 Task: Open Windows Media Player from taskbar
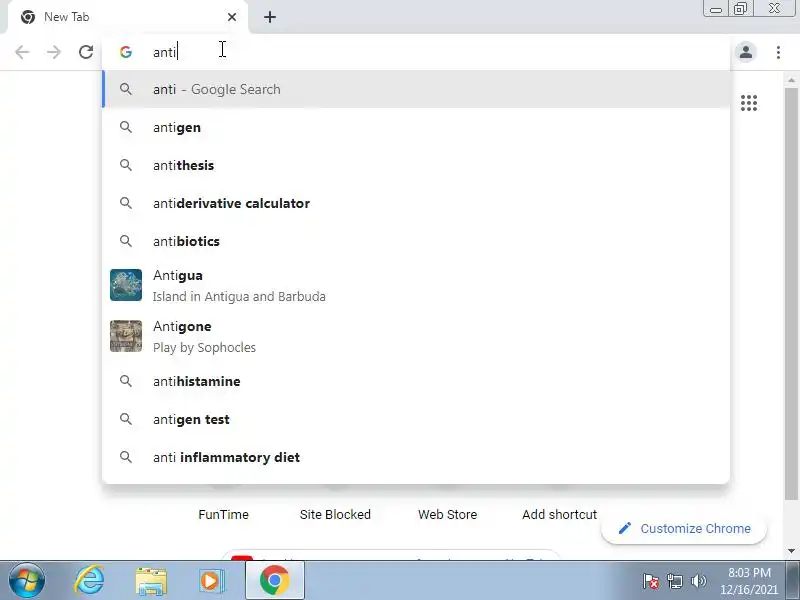tap(211, 581)
